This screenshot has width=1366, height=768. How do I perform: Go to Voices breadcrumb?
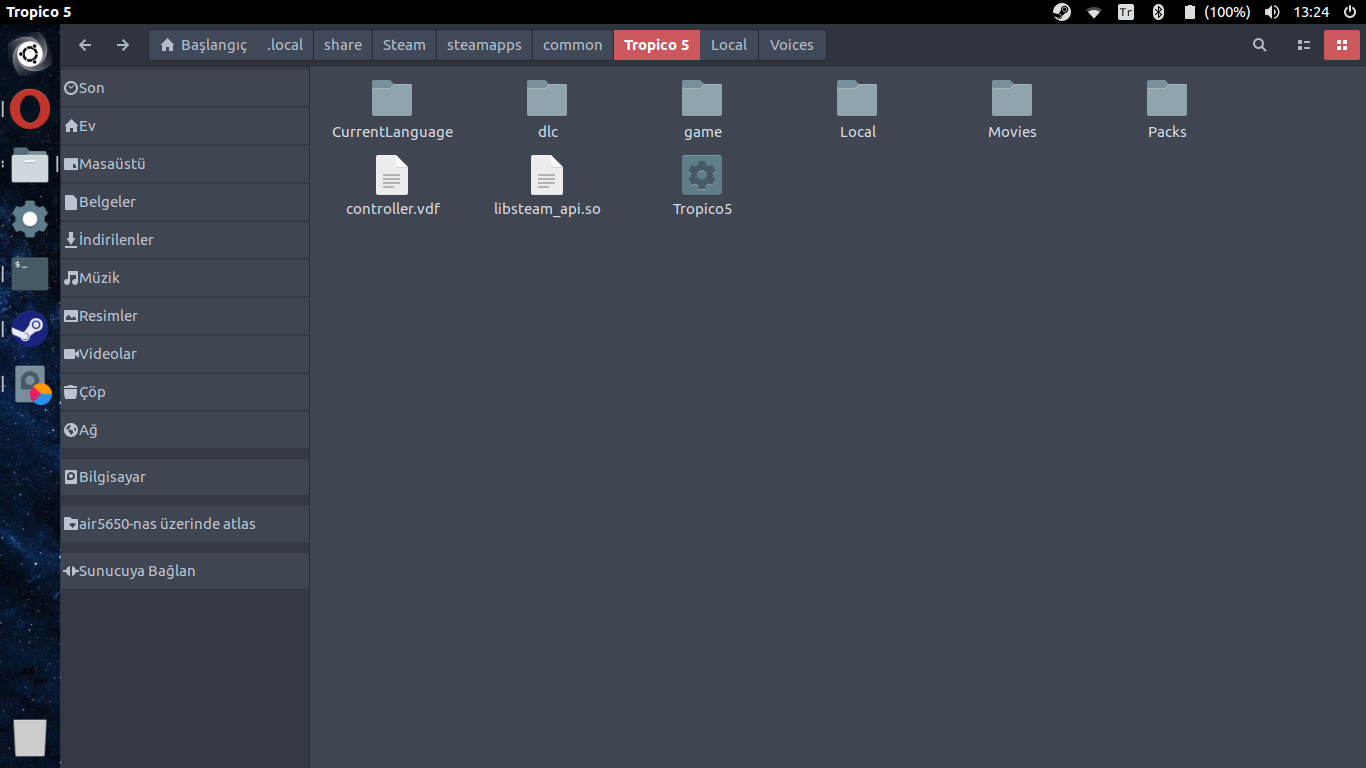pyautogui.click(x=792, y=45)
